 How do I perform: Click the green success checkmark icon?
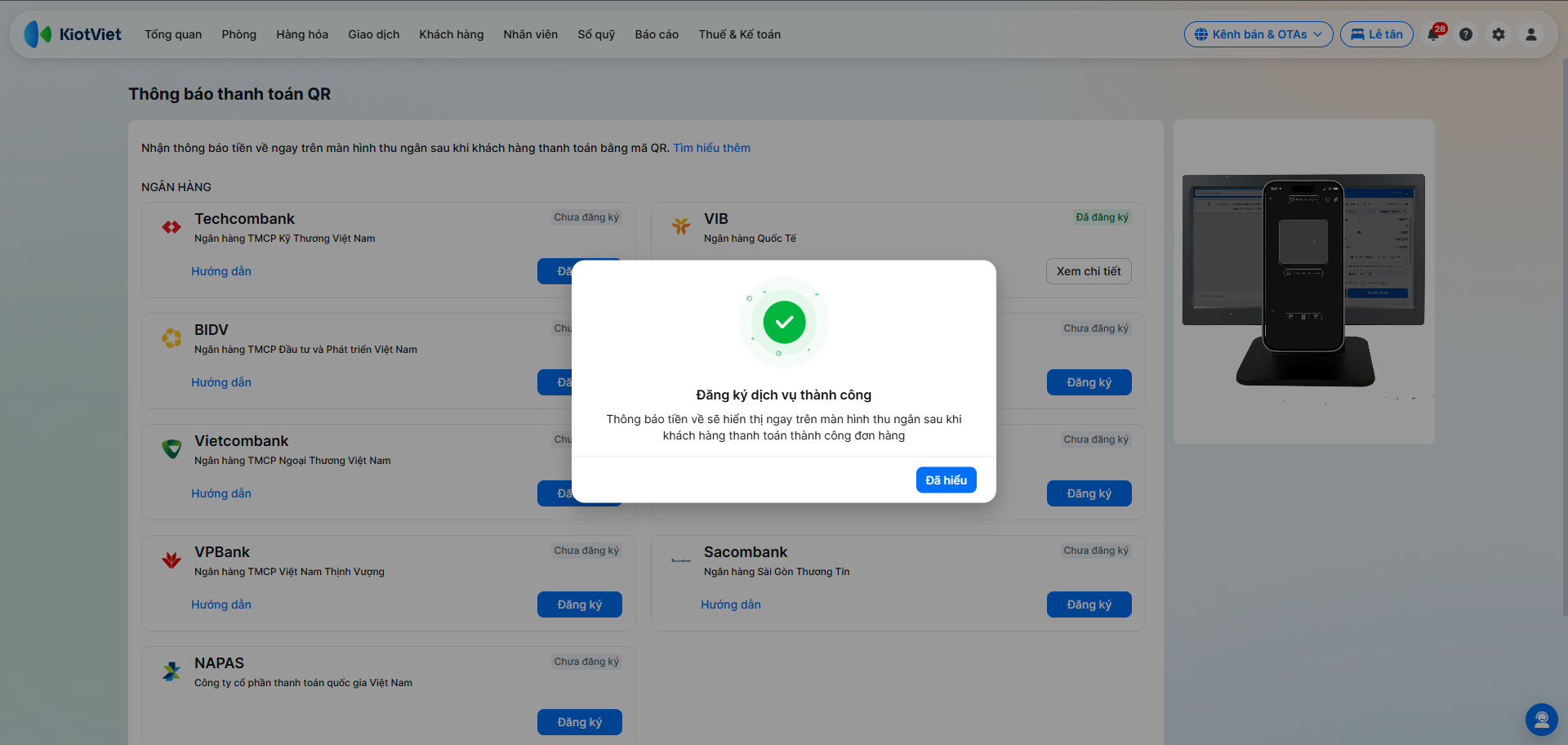click(784, 322)
